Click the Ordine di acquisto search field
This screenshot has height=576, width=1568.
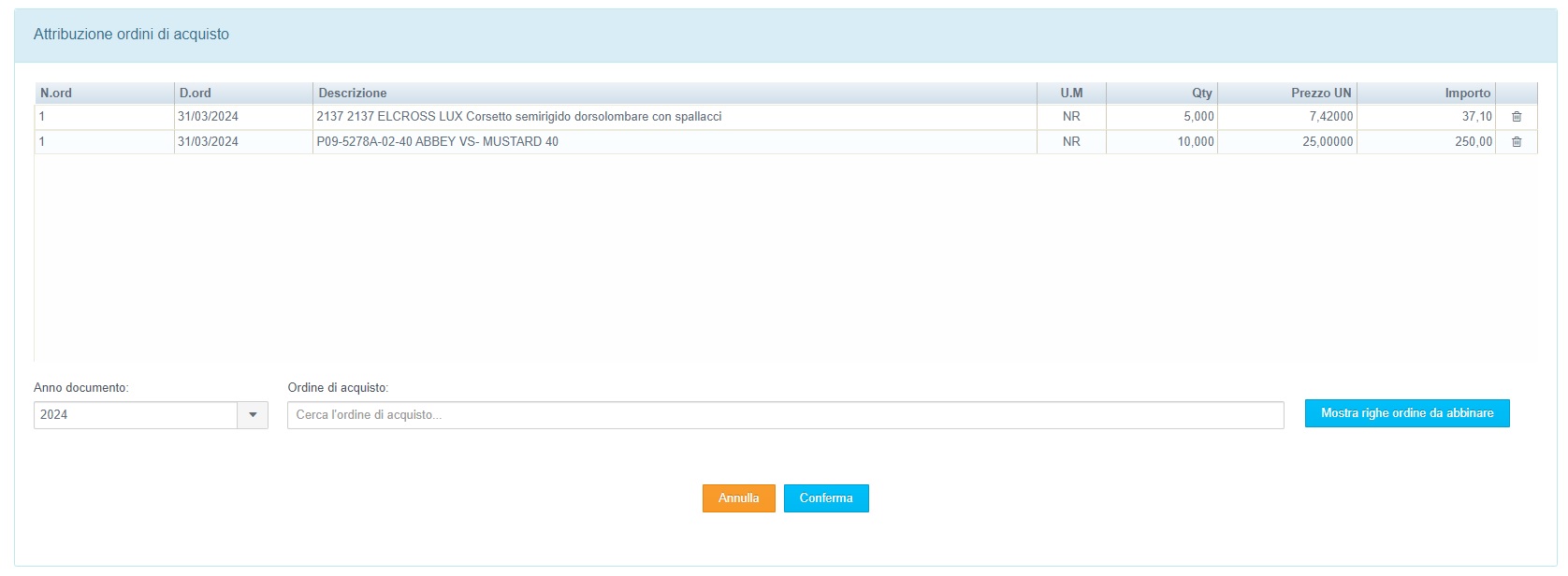[785, 415]
